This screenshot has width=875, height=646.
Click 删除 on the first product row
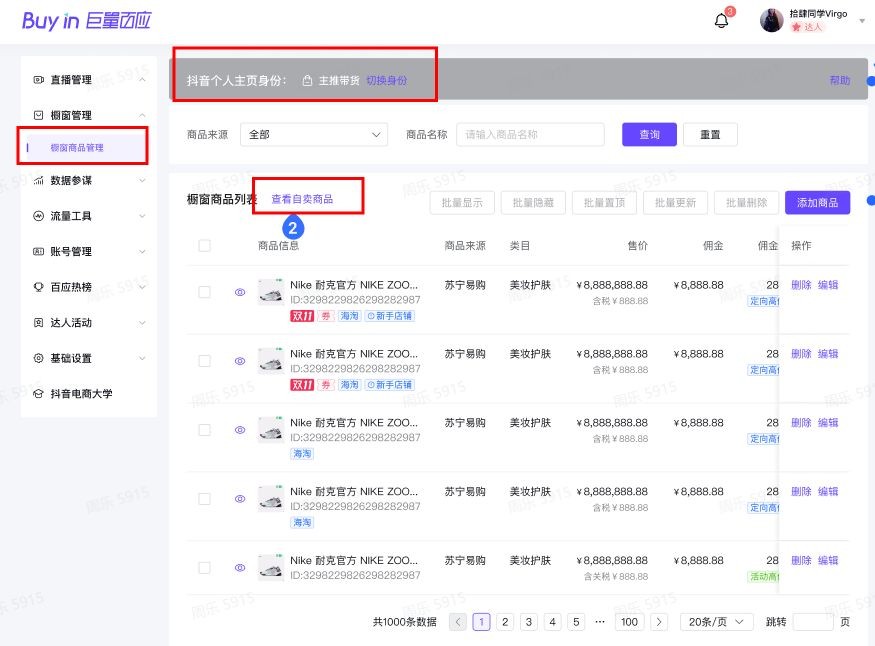coord(801,285)
